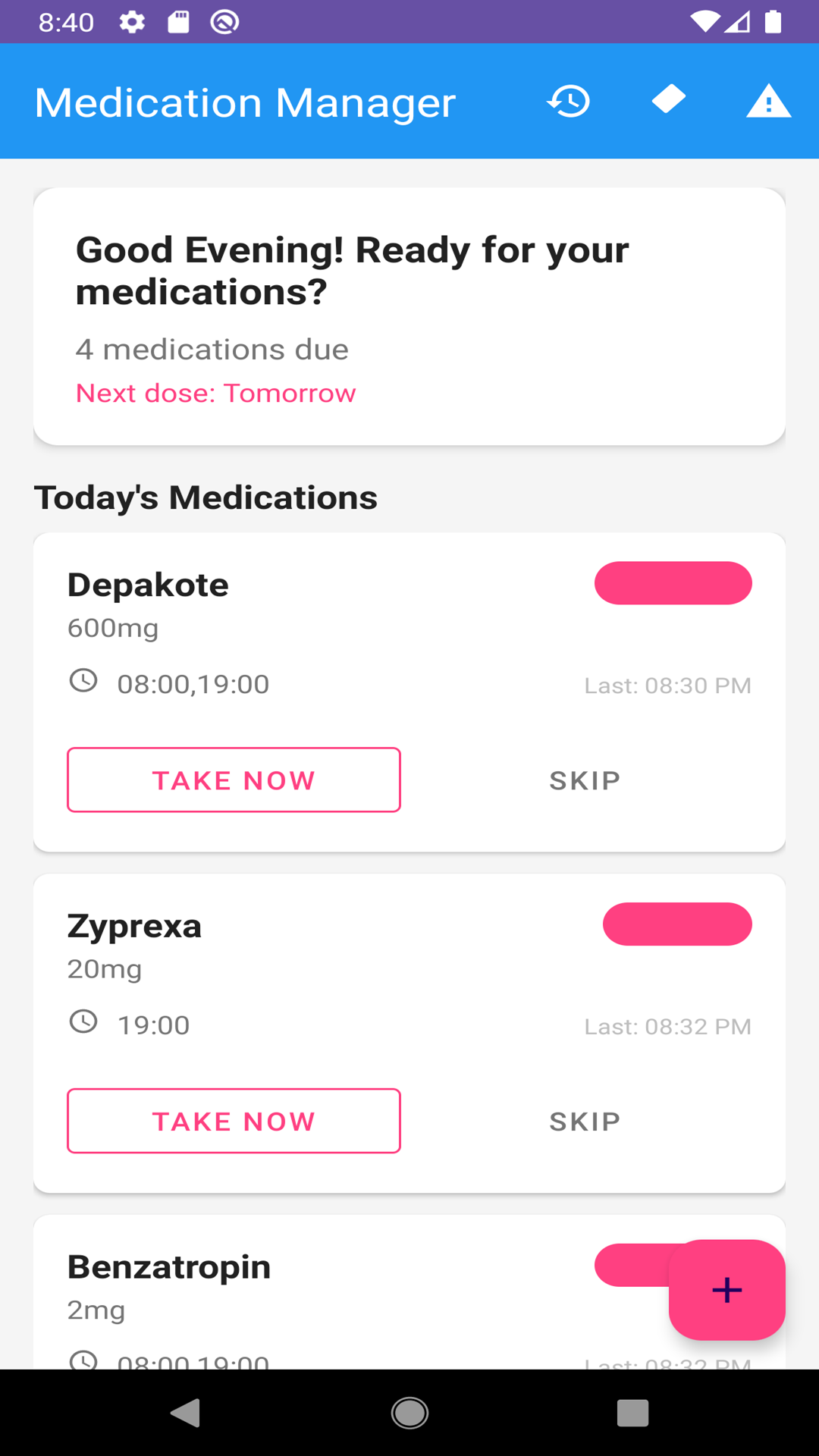Skip the Zyprexa dose
819x1456 pixels.
(x=585, y=1122)
